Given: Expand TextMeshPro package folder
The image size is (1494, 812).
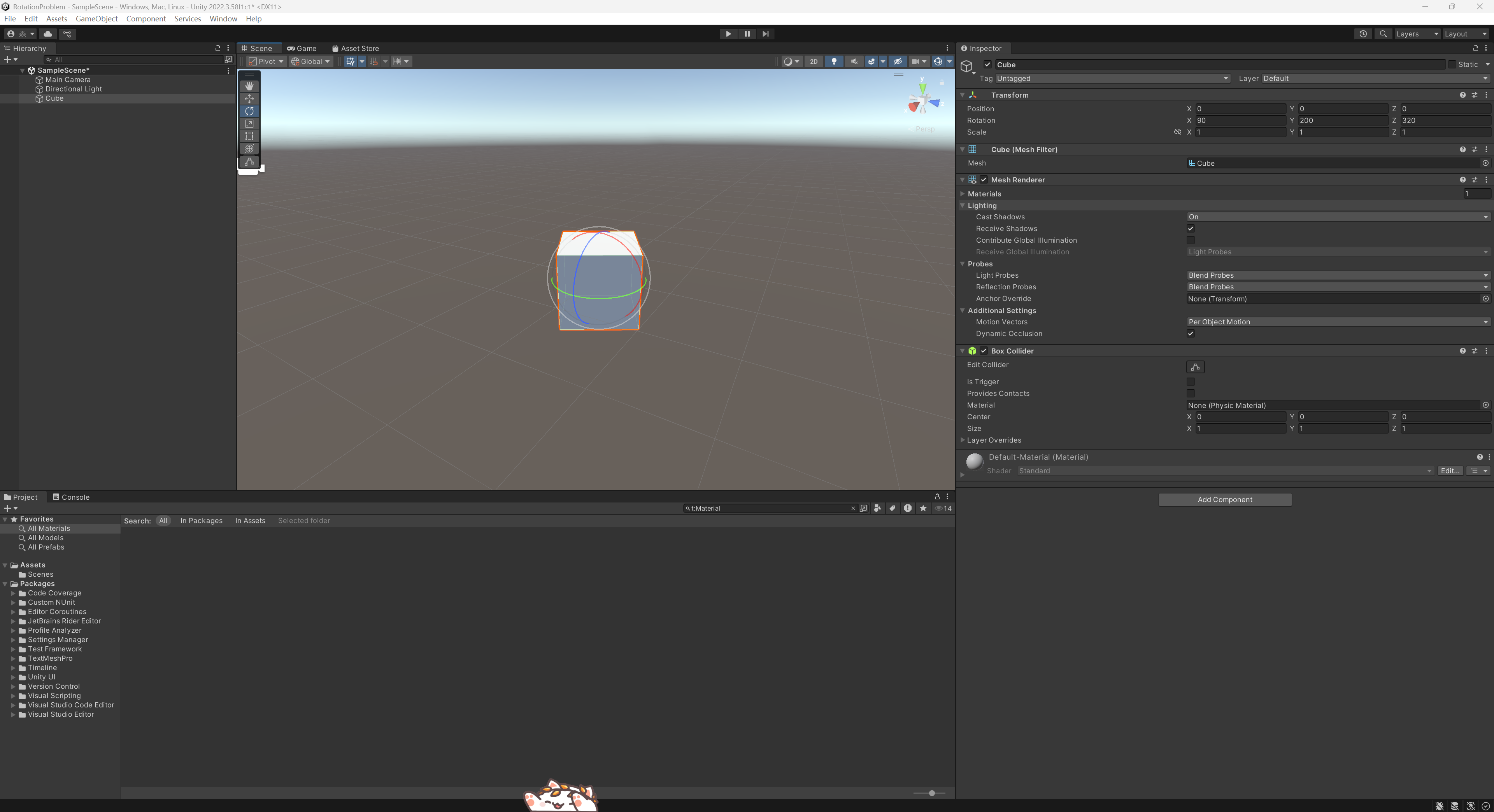Looking at the screenshot, I should tap(13, 658).
